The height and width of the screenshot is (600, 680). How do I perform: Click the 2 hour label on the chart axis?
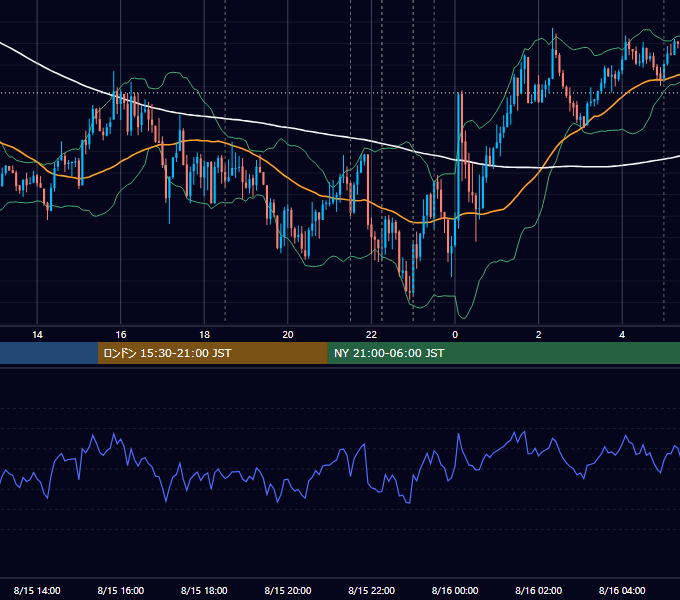pos(538,335)
